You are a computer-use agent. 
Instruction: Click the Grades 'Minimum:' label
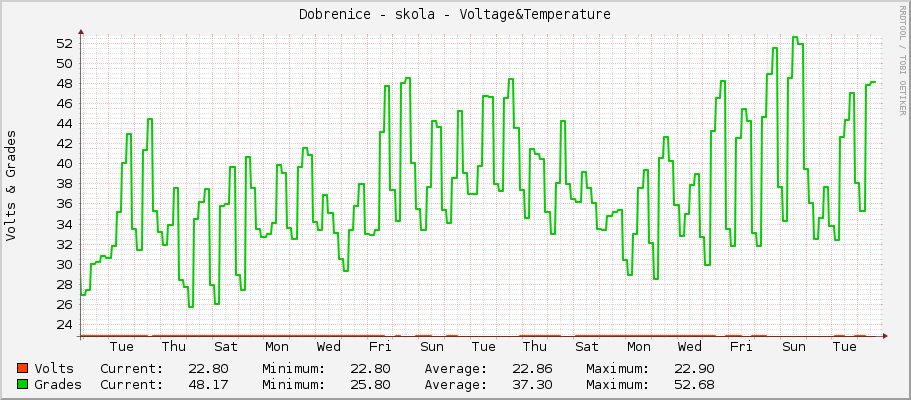pyautogui.click(x=293, y=385)
